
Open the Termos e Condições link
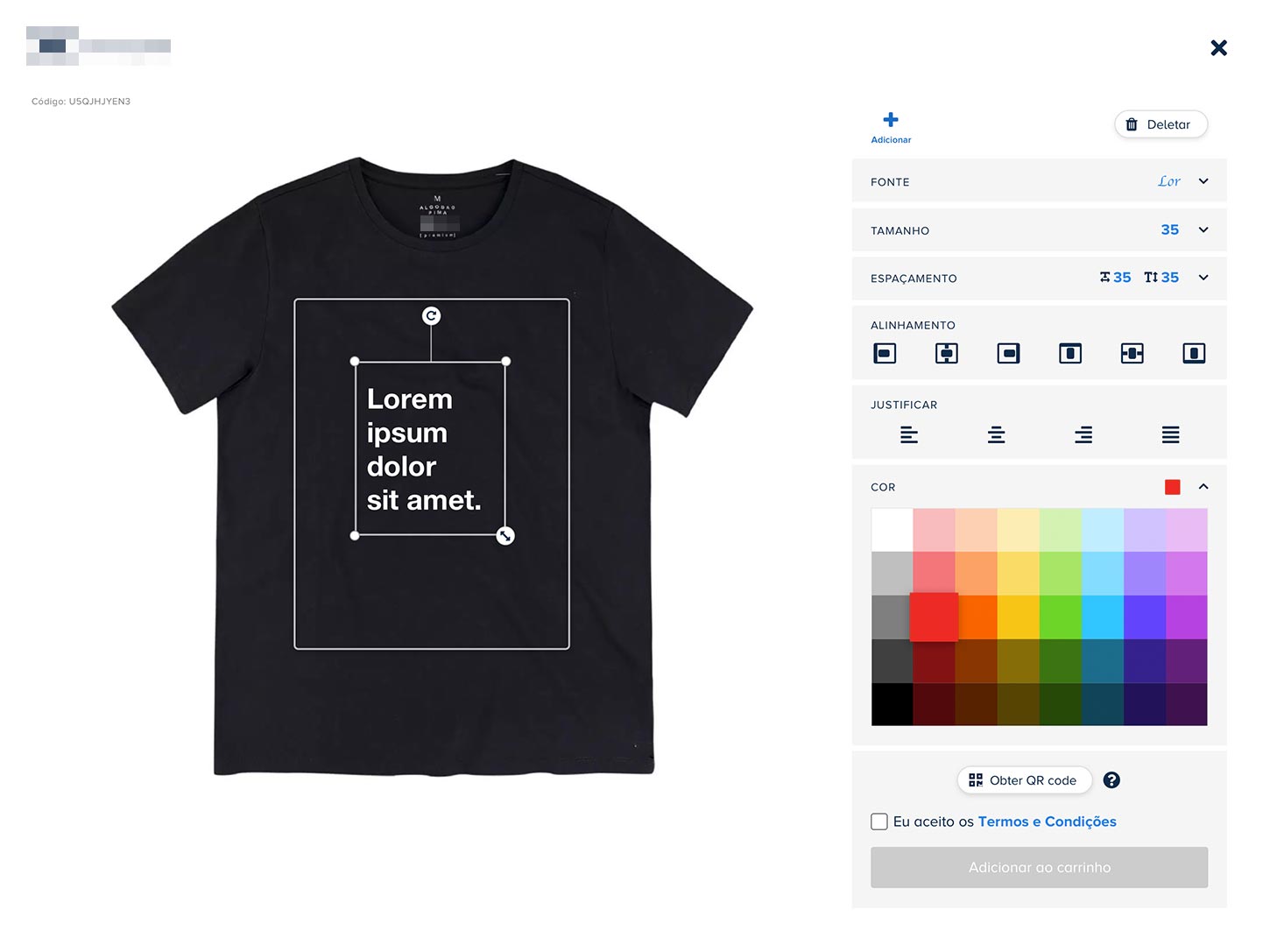point(1047,822)
